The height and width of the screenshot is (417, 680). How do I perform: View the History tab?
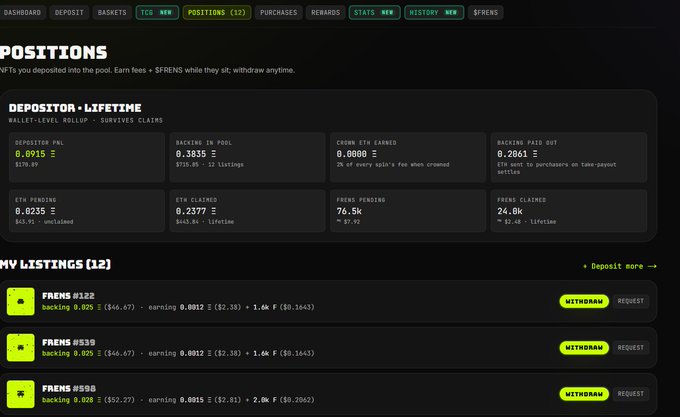434,13
